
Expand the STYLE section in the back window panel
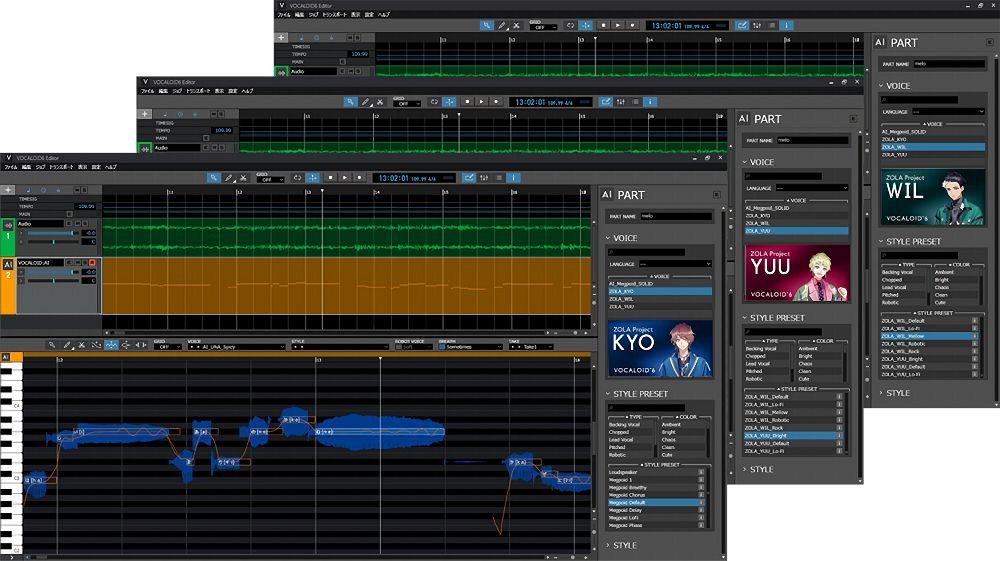click(x=881, y=393)
